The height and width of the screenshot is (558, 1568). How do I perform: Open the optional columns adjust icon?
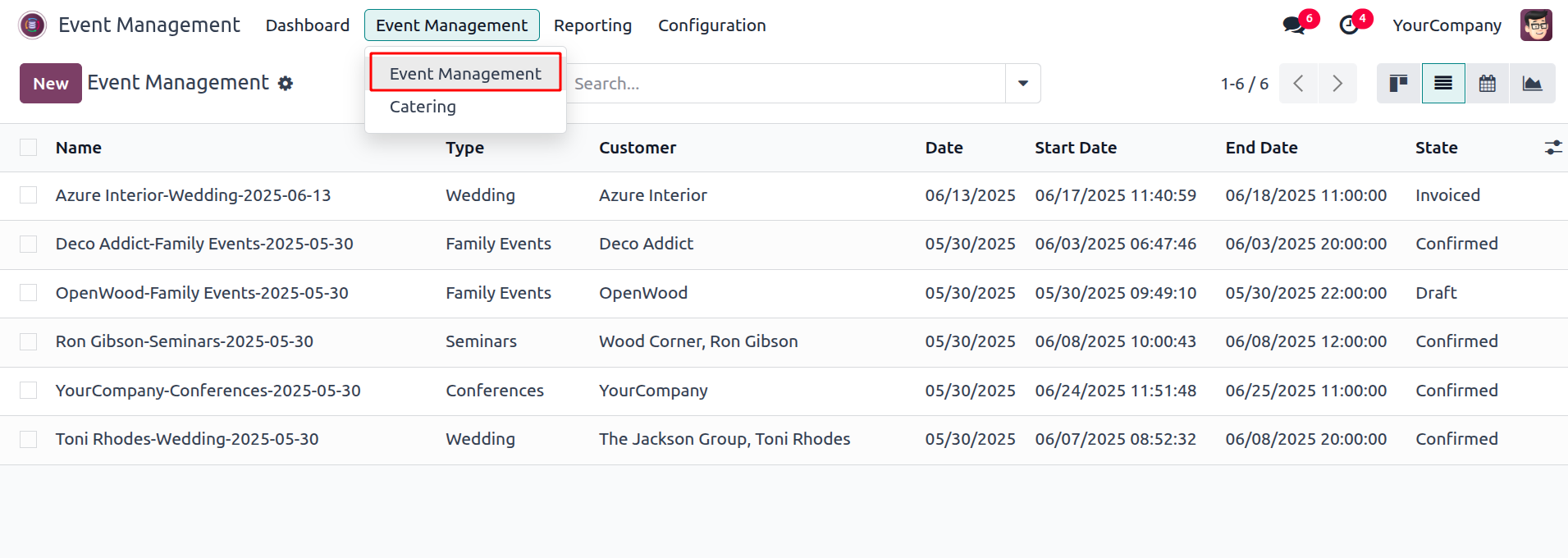click(1552, 148)
